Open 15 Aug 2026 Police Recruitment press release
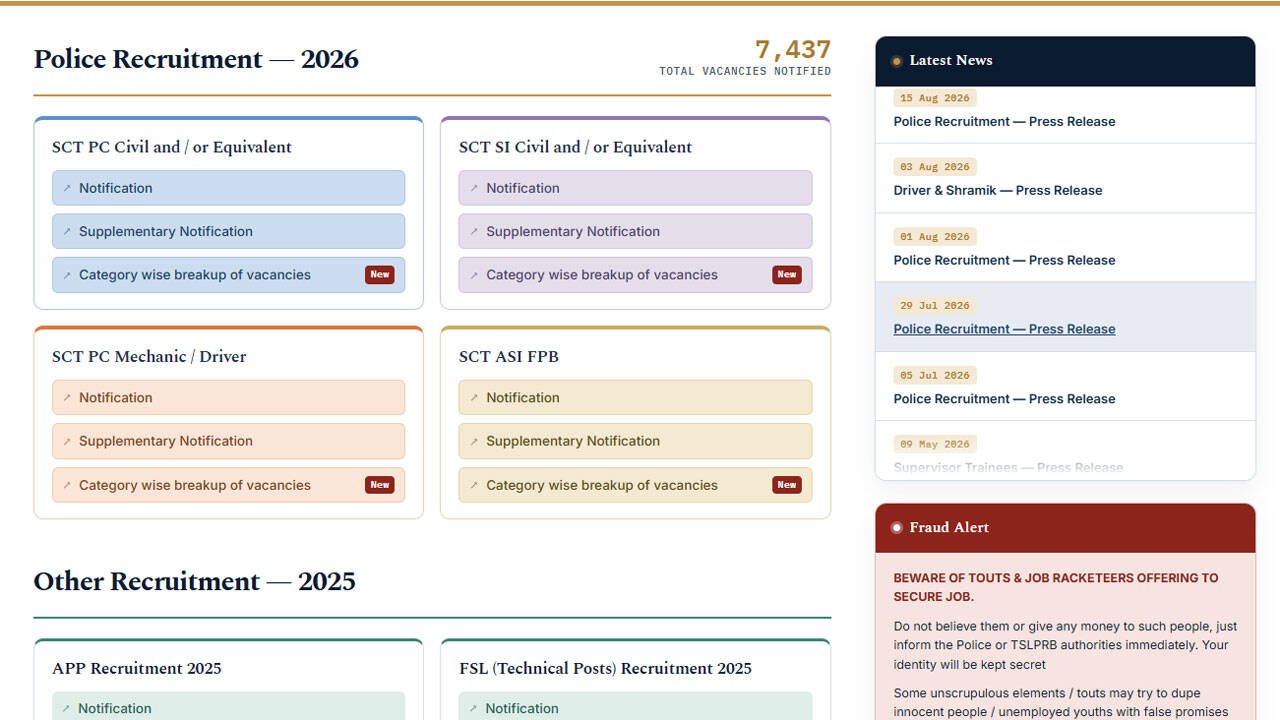 coord(1004,121)
